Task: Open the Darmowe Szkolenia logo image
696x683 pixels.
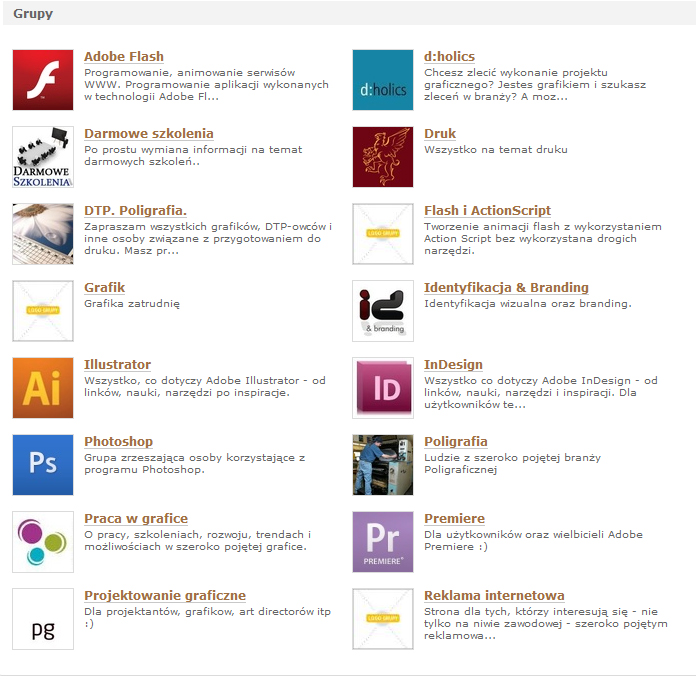Action: click(43, 157)
